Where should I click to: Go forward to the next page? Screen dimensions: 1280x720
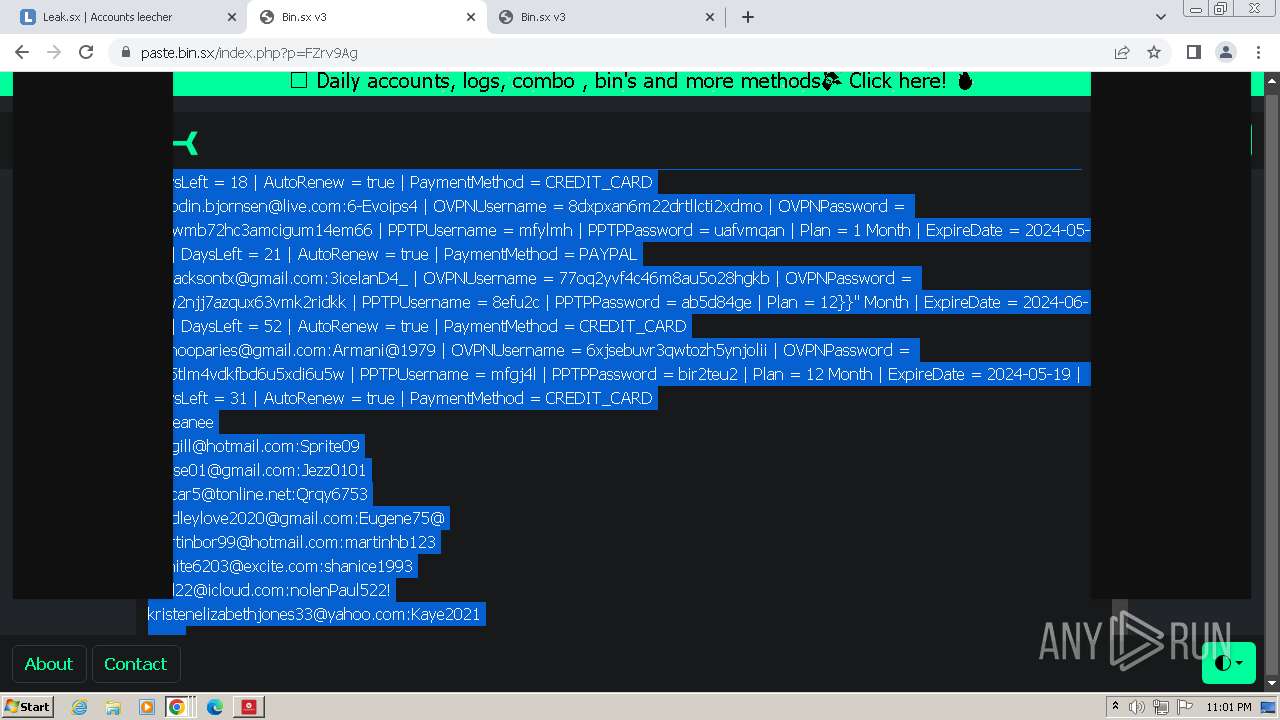pos(54,52)
